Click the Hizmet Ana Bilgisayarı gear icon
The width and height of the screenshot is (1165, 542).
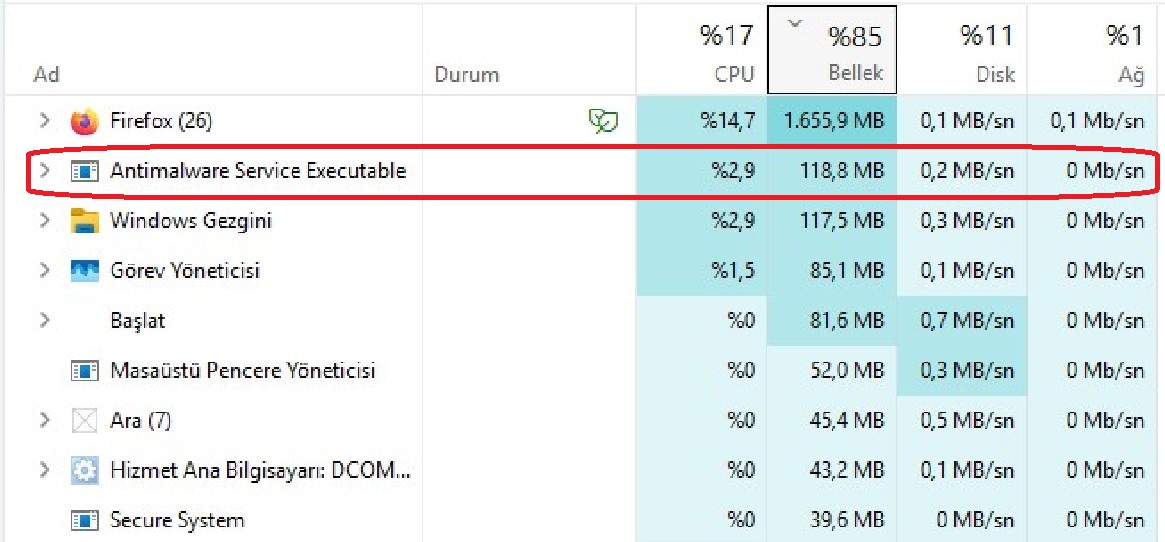pos(85,471)
